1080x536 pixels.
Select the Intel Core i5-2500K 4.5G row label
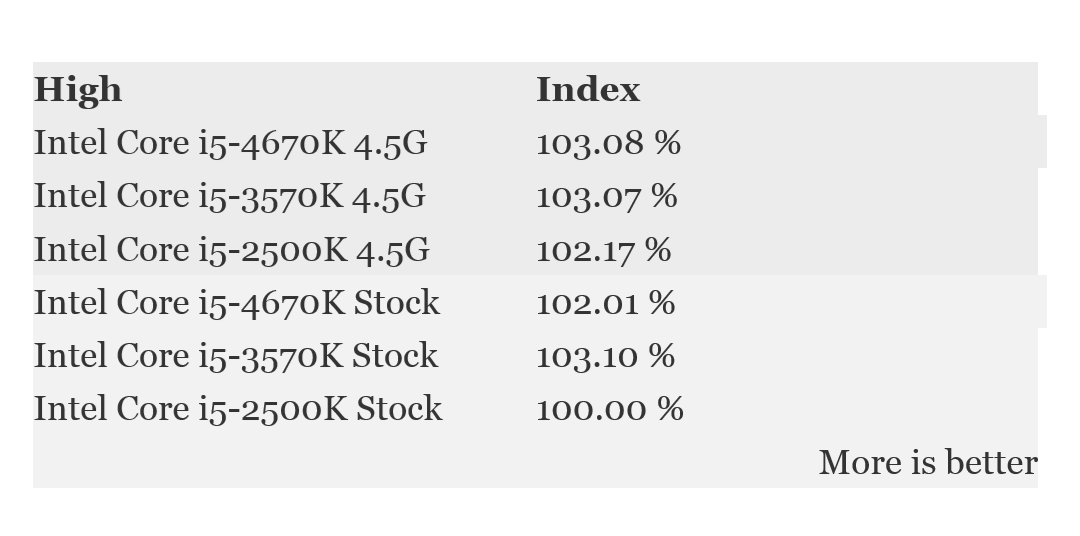coord(231,249)
